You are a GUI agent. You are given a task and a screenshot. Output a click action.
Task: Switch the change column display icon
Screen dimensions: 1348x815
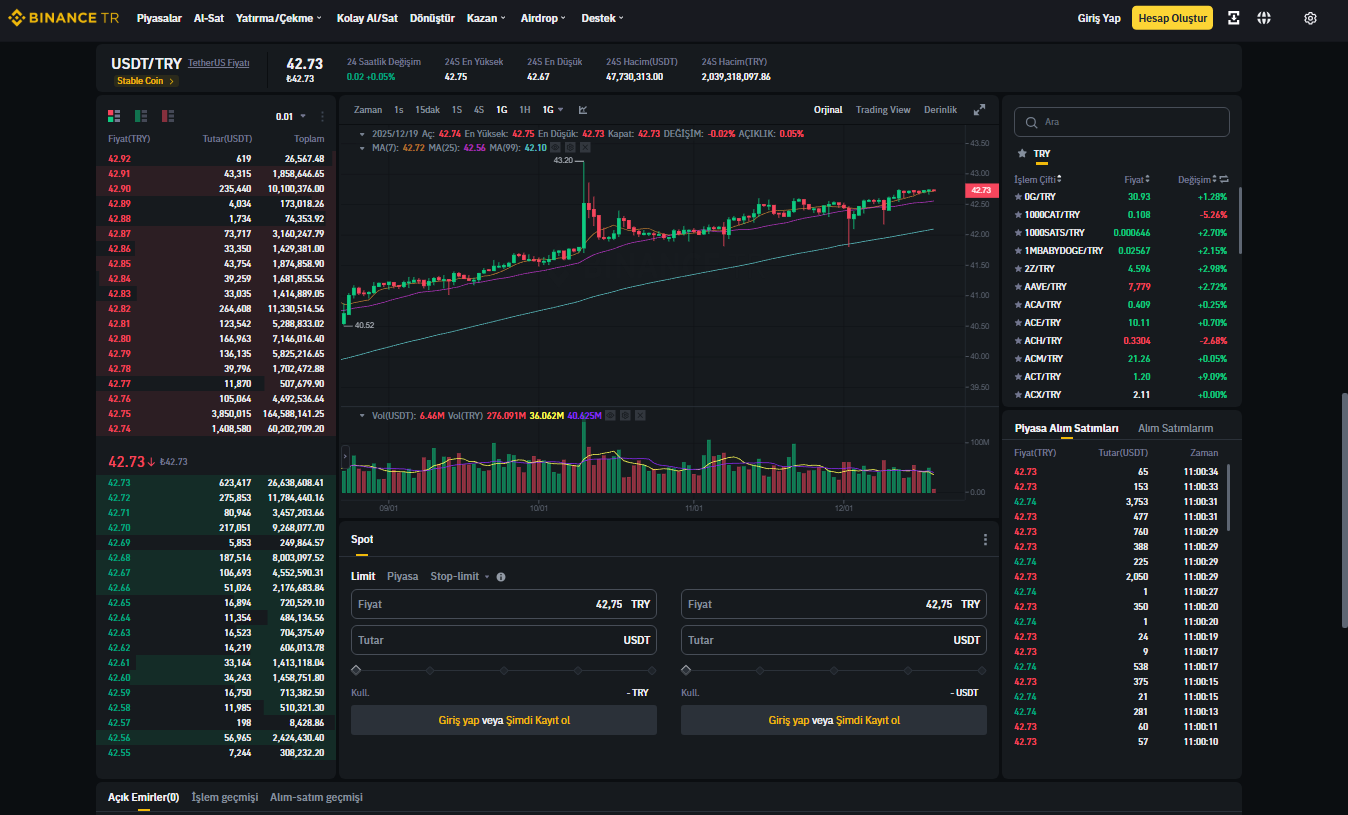click(1224, 179)
